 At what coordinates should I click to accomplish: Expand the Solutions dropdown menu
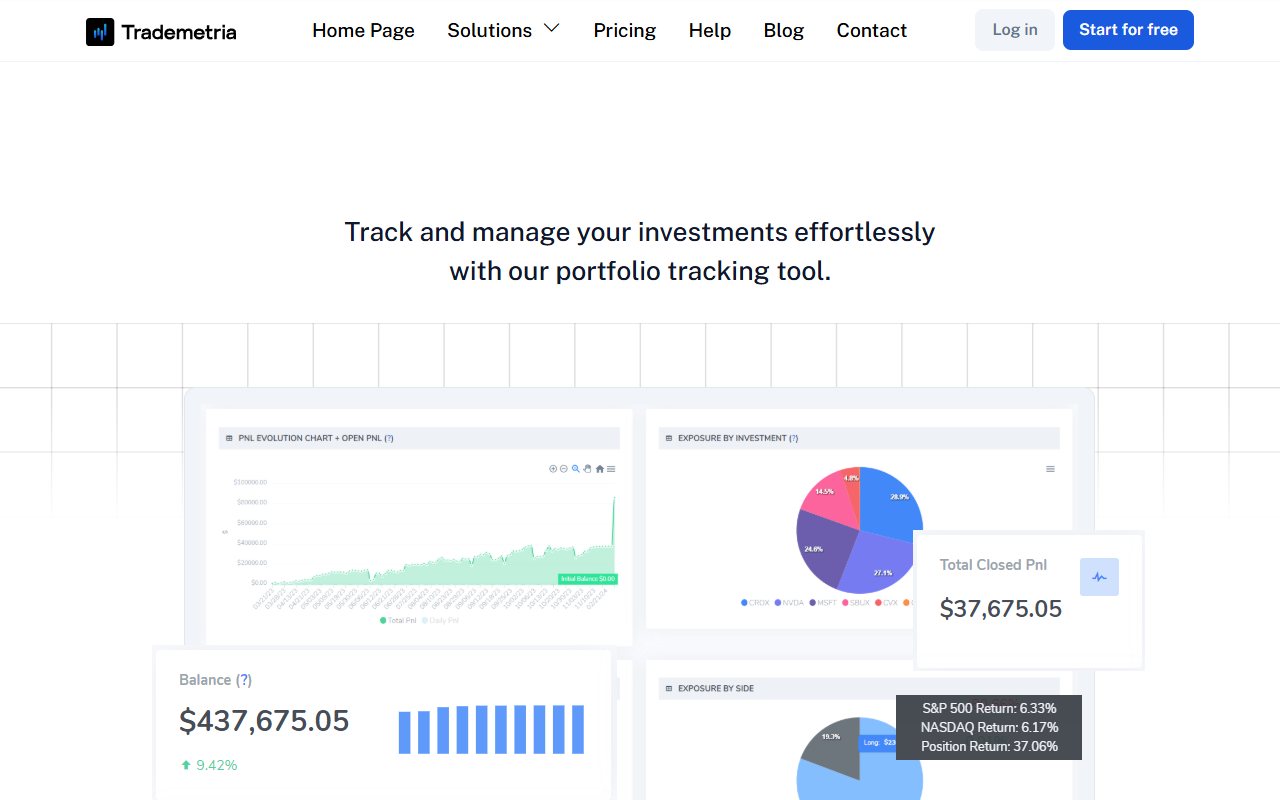click(x=504, y=30)
